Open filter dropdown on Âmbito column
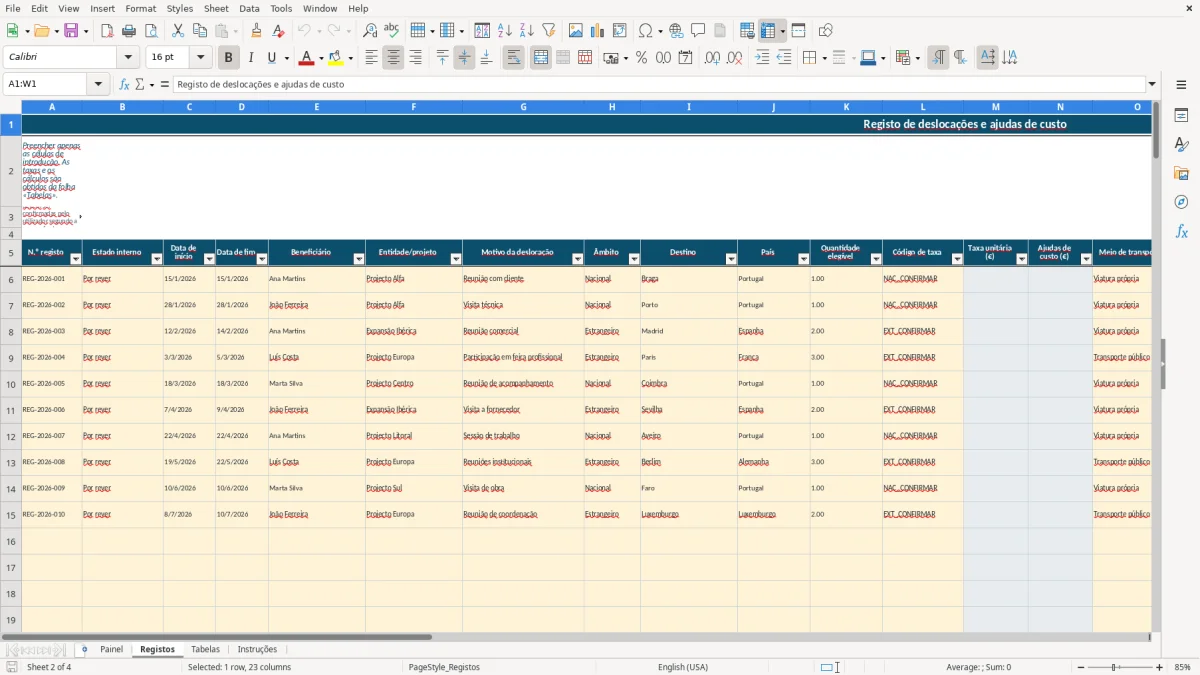Viewport: 1200px width, 675px height. click(x=633, y=259)
